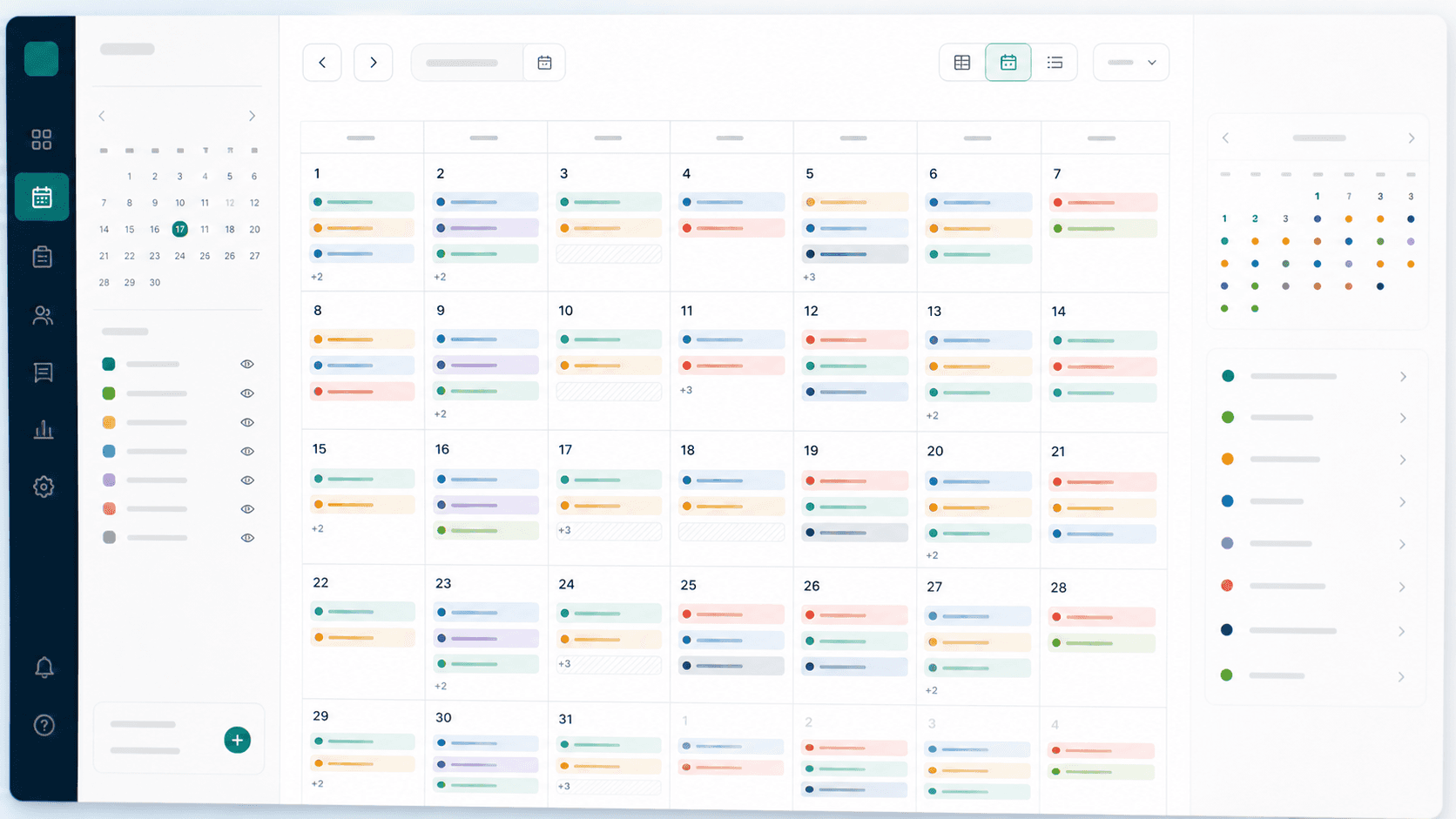Go to the previous month with back arrow button
Viewport: 1456px width, 819px height.
322,63
